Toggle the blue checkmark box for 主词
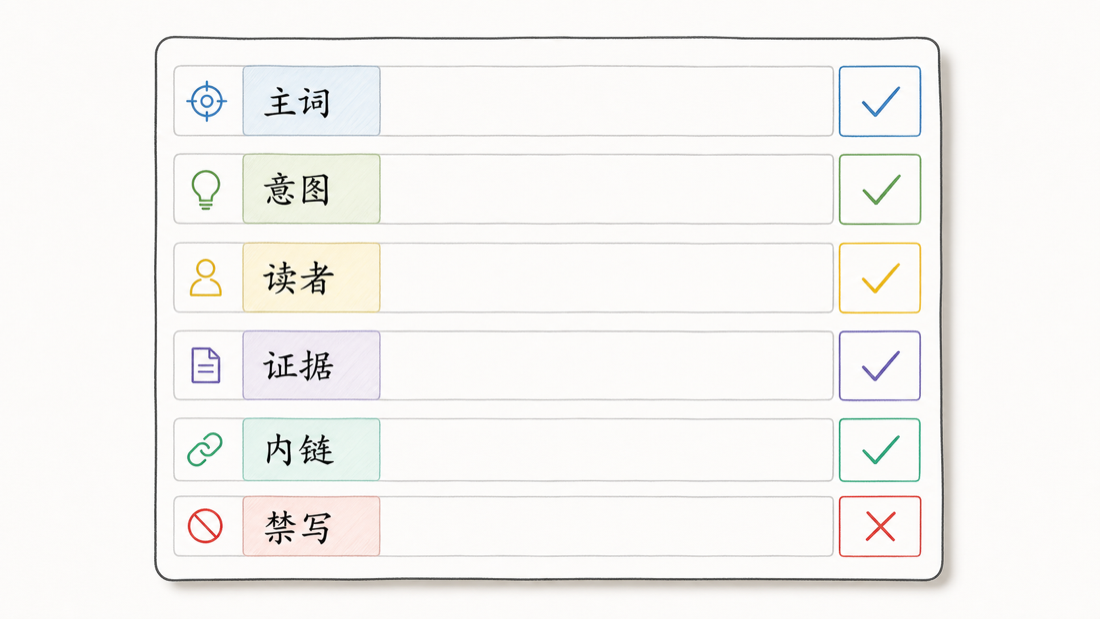The width and height of the screenshot is (1100, 619). 880,101
